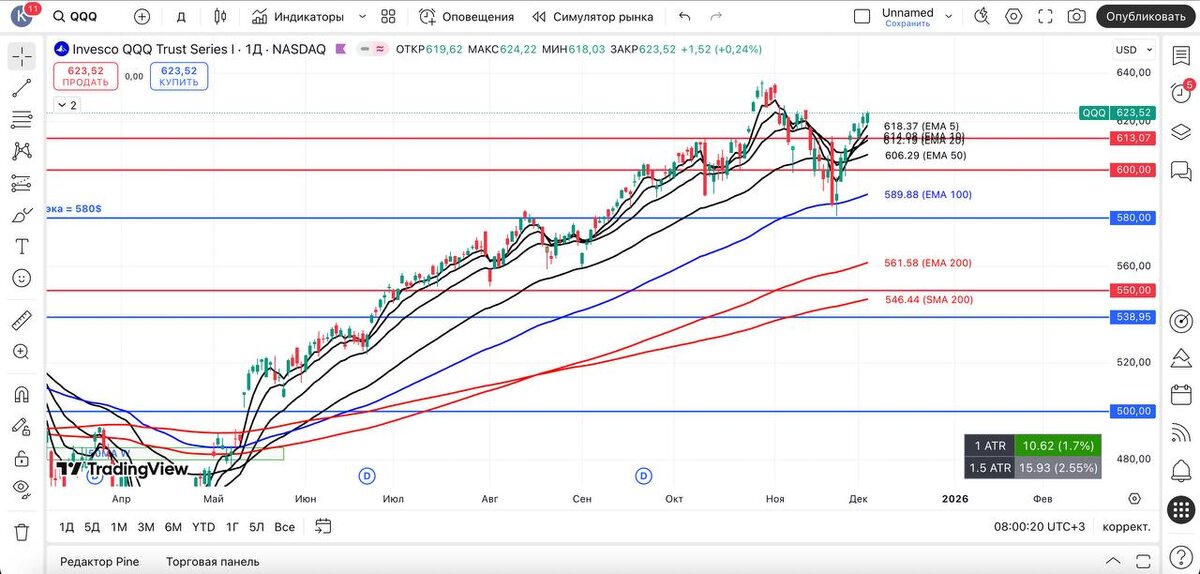This screenshot has height=574, width=1200.
Task: Click the Опубликовать button
Action: [1144, 17]
